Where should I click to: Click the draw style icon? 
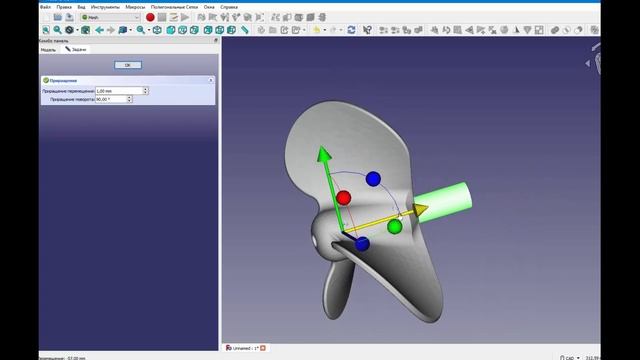coord(69,30)
